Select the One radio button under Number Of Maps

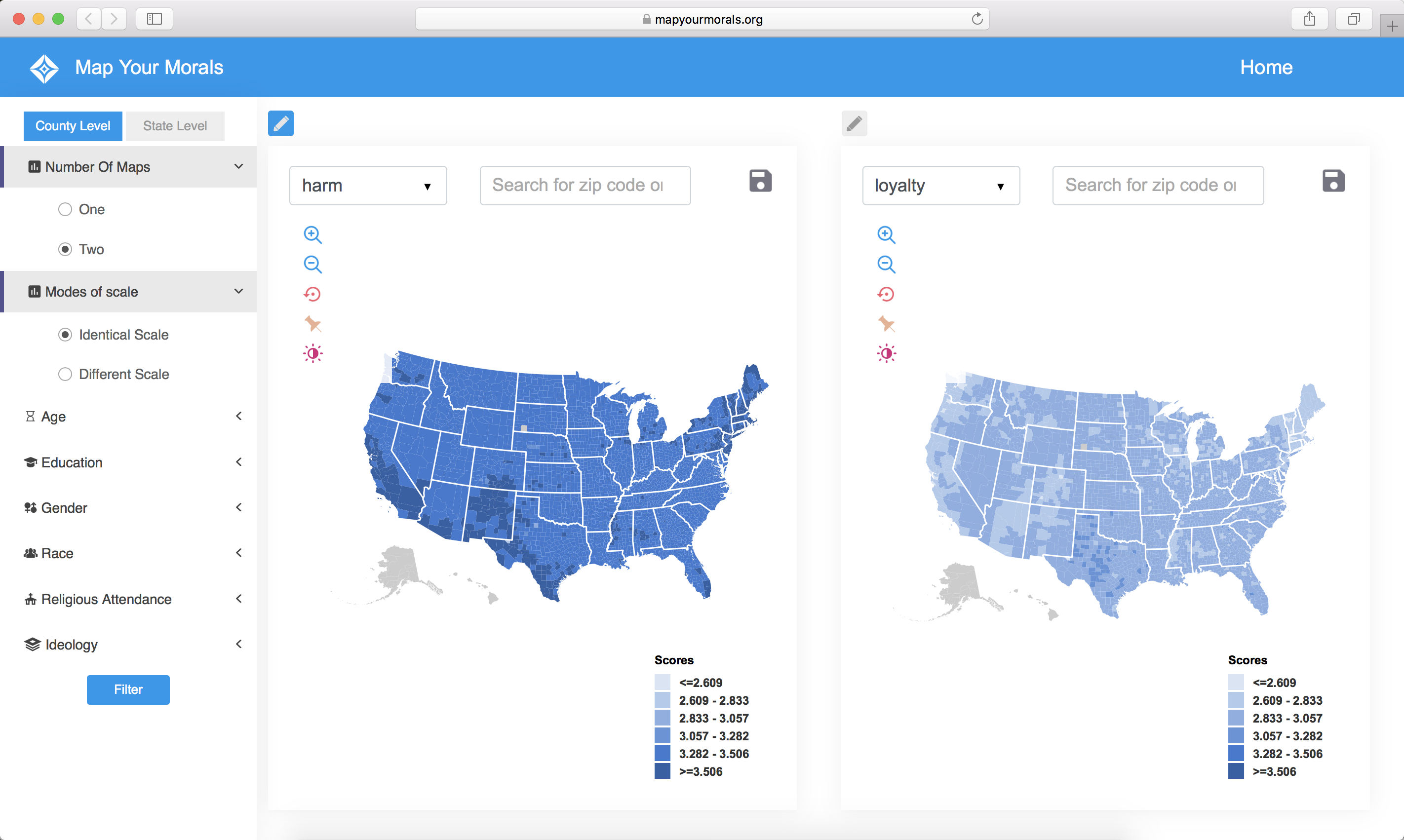[x=65, y=209]
